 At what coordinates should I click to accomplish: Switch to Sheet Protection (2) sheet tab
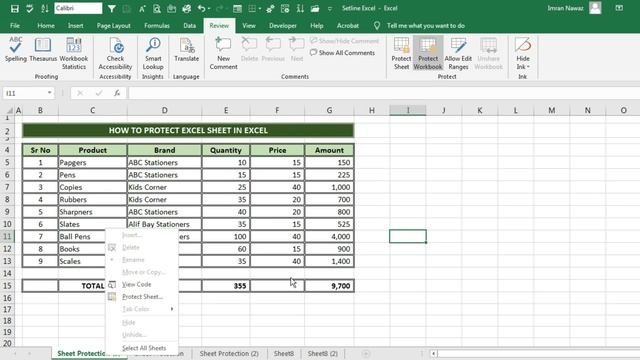[x=229, y=353]
